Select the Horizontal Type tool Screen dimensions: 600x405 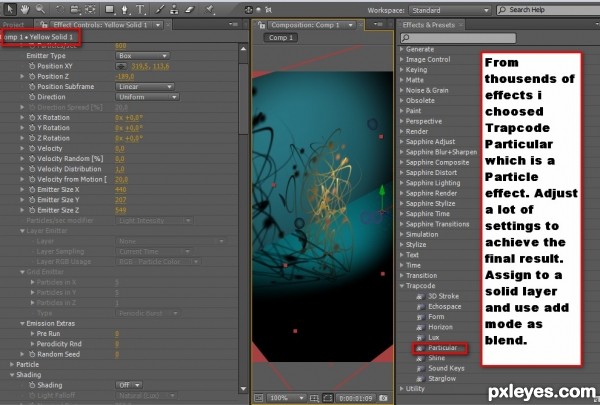click(140, 9)
